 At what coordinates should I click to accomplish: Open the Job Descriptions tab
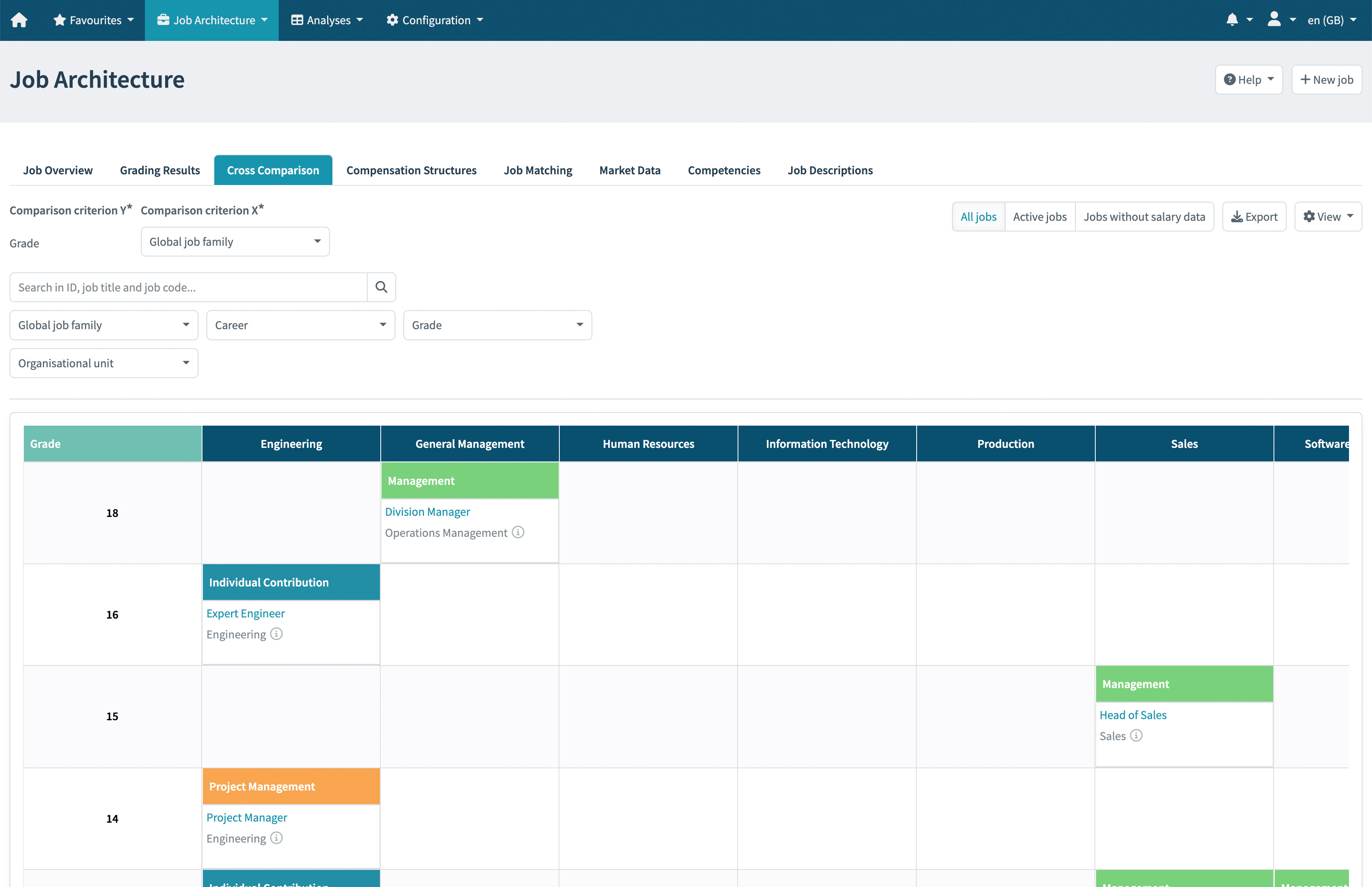click(830, 170)
